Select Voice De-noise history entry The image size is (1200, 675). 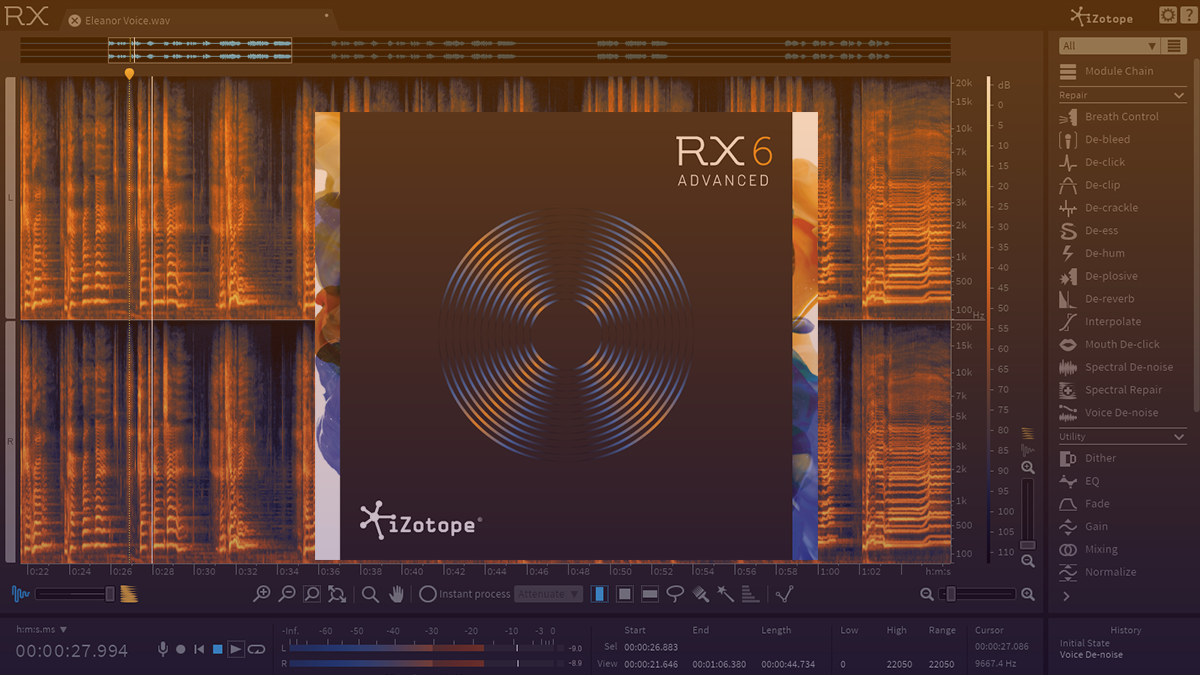[1091, 655]
